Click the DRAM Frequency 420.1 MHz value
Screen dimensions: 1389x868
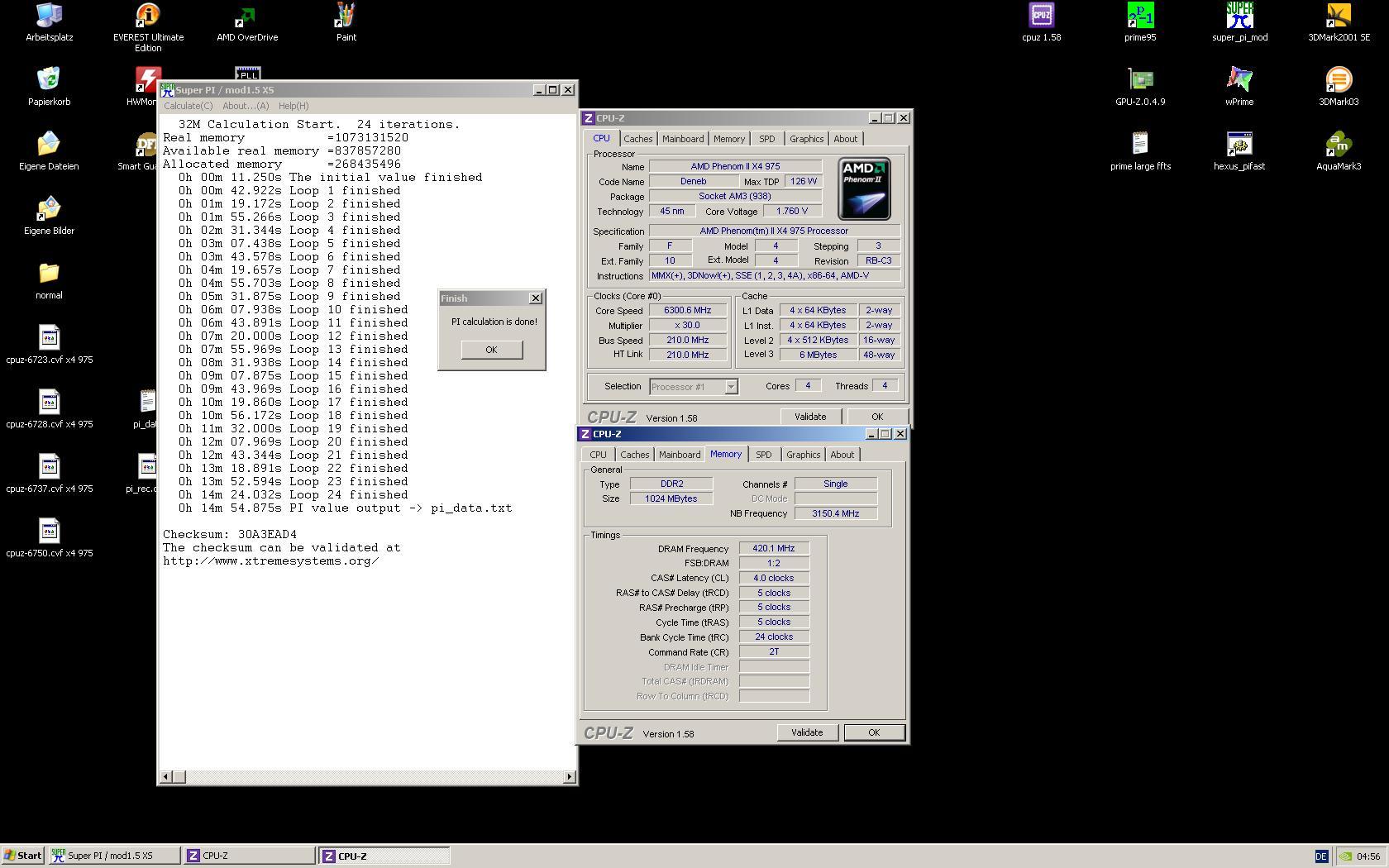[774, 548]
